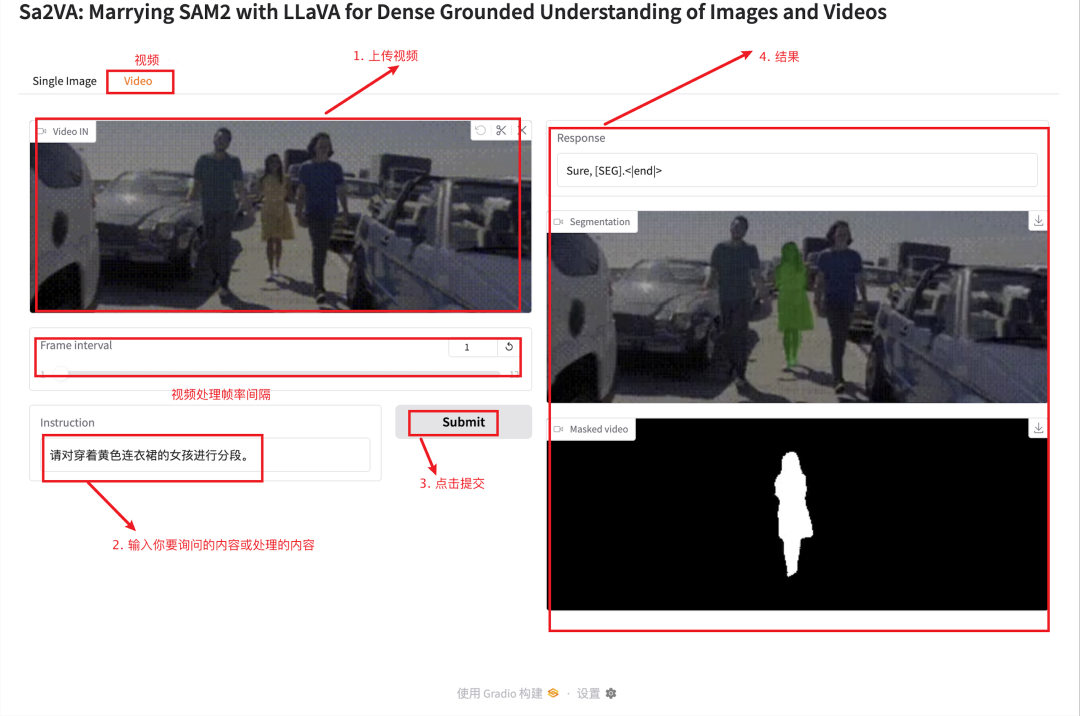Screen dimensions: 1080x716
Task: Click the Sa2VA page title text
Action: (453, 12)
